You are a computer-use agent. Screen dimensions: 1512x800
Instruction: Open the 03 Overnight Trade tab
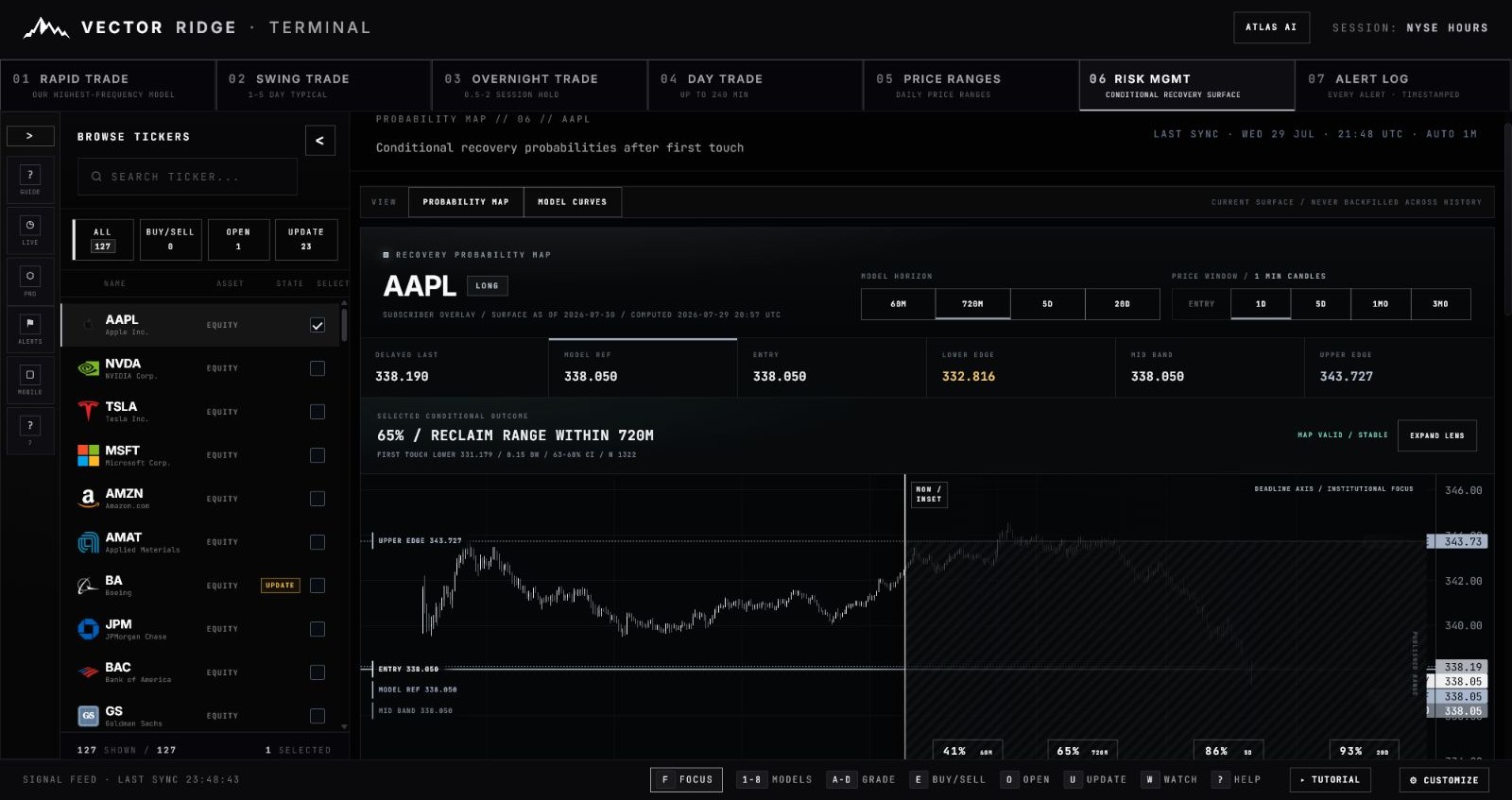click(540, 86)
